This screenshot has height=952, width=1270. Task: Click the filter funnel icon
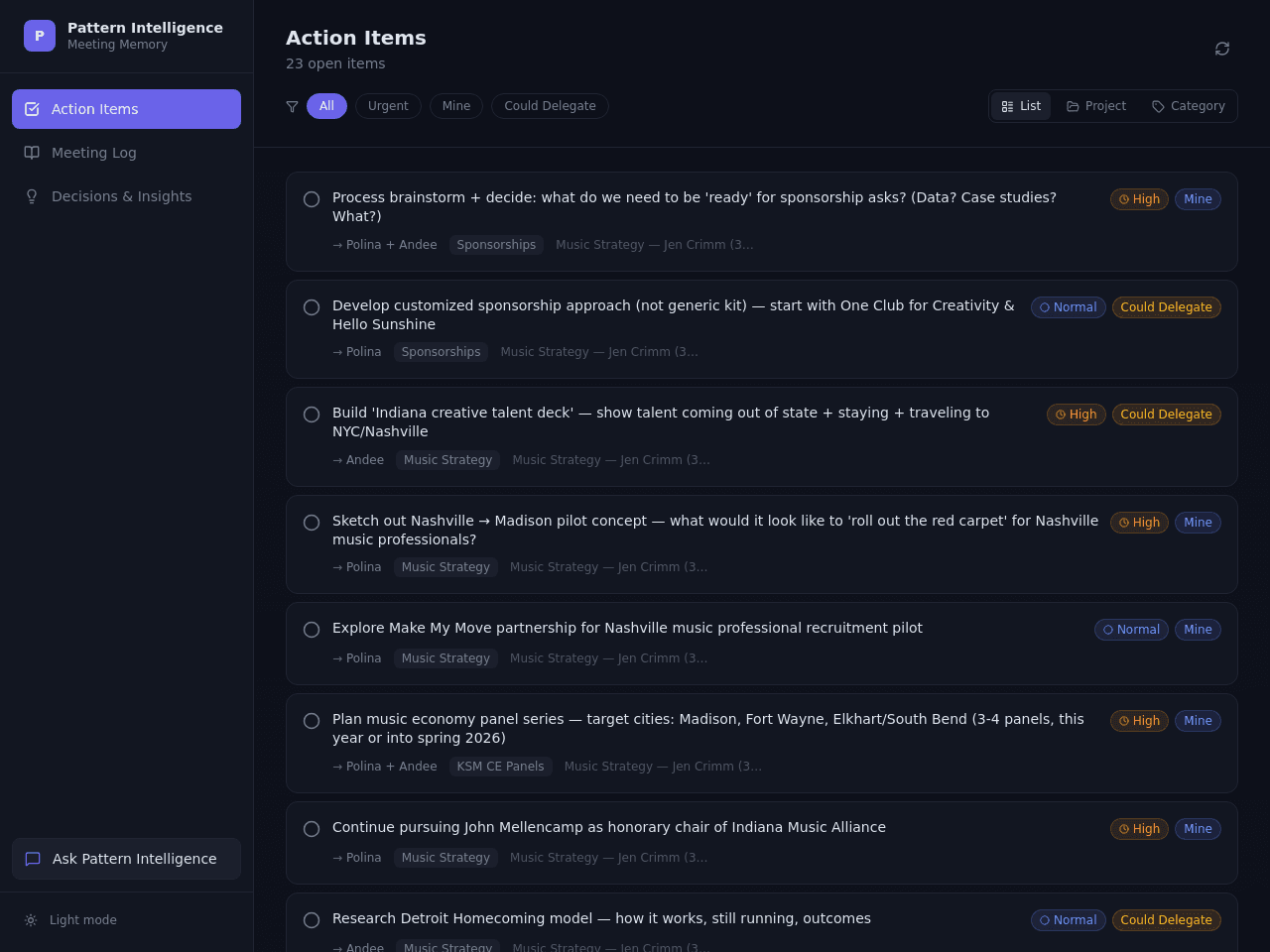(292, 106)
